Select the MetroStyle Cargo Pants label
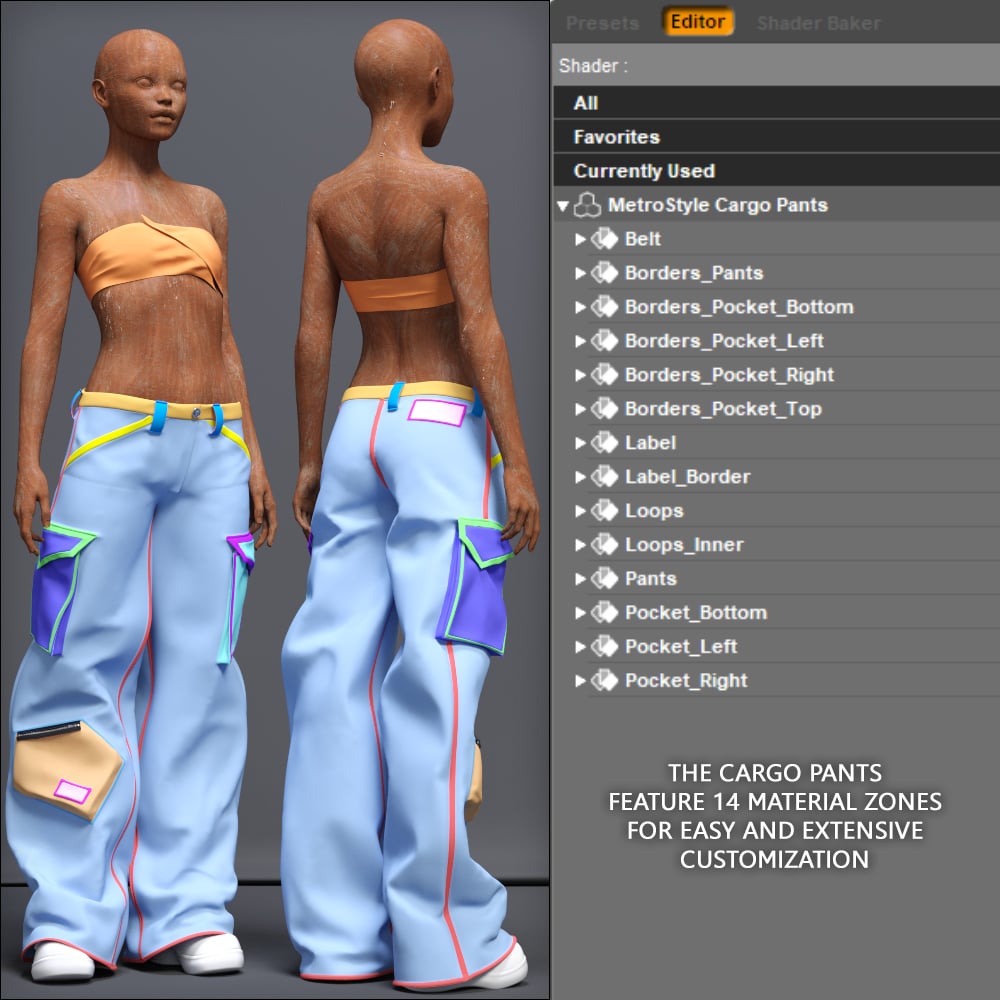Viewport: 1000px width, 1000px height. (717, 205)
